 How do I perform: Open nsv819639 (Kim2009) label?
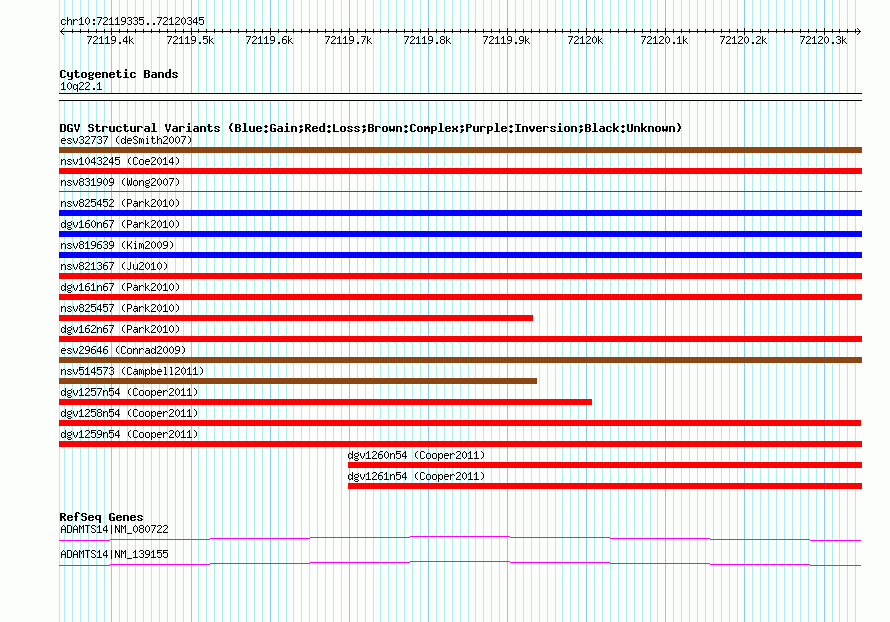[117, 245]
